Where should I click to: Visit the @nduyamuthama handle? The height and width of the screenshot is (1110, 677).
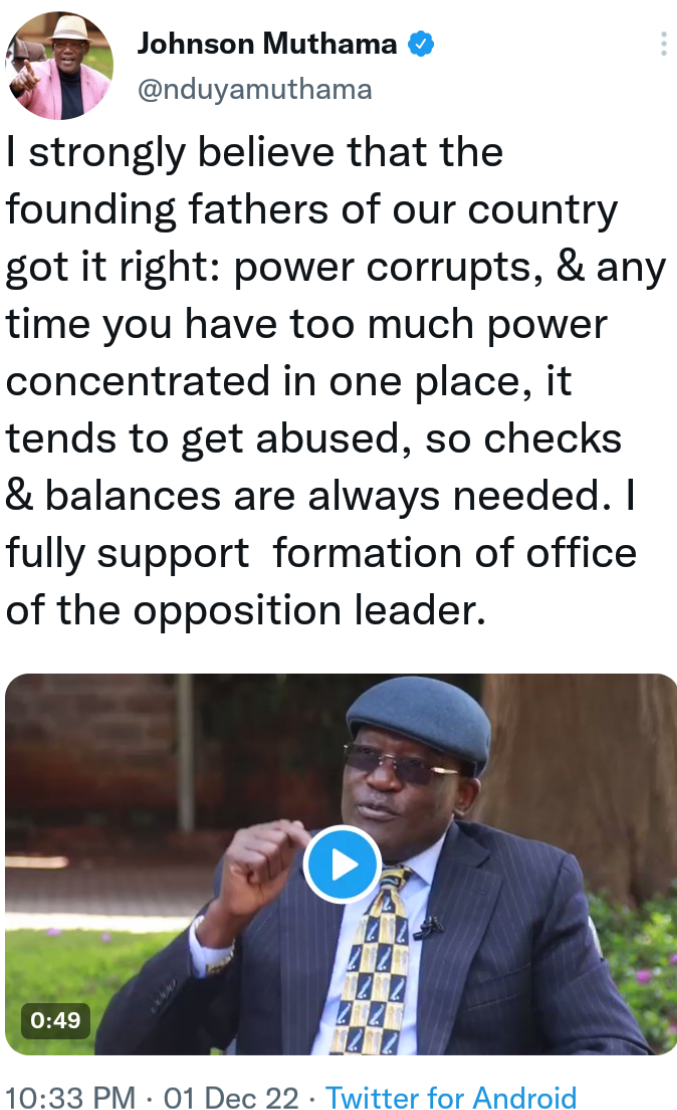tap(254, 90)
